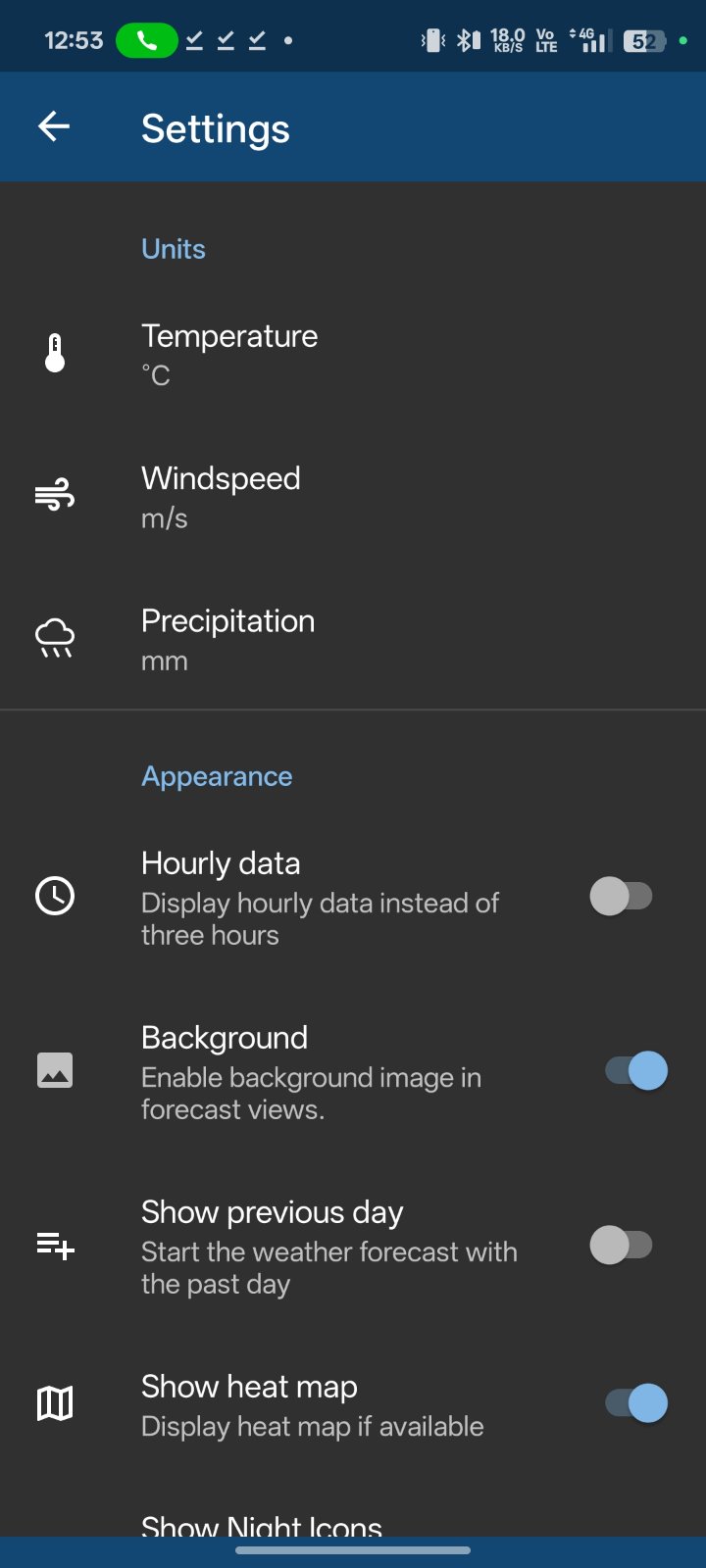Tap the list-plus icon for previous day
The width and height of the screenshot is (706, 1568).
pyautogui.click(x=55, y=1246)
